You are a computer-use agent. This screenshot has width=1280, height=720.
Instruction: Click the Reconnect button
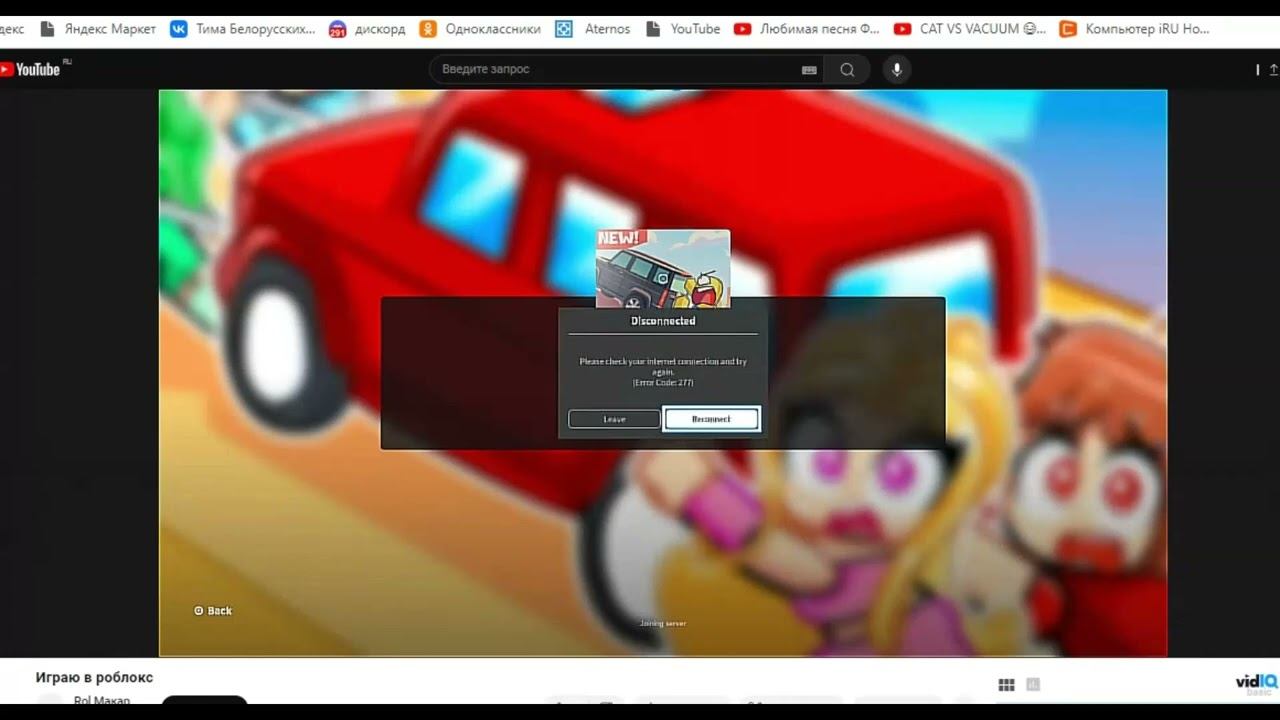pyautogui.click(x=711, y=419)
